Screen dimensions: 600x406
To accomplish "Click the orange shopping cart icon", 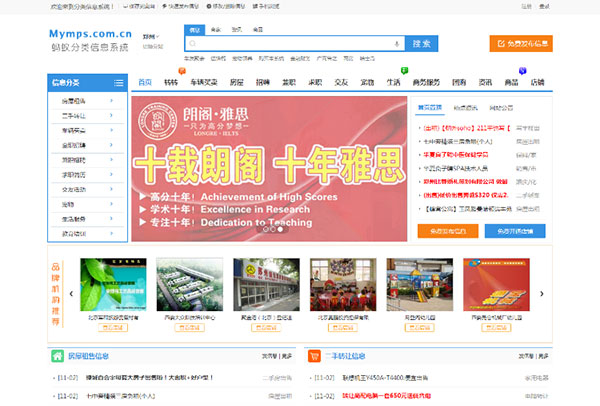I will pyautogui.click(x=314, y=356).
